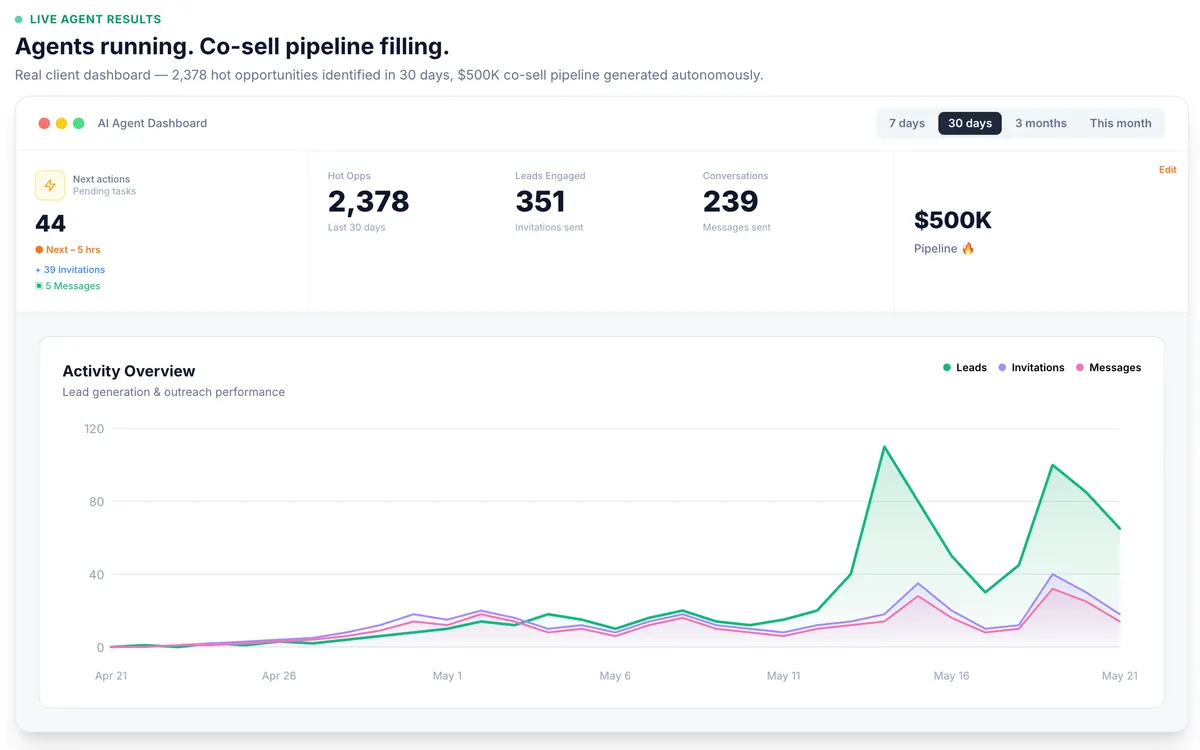Click the May 6 axis label

[x=615, y=676]
